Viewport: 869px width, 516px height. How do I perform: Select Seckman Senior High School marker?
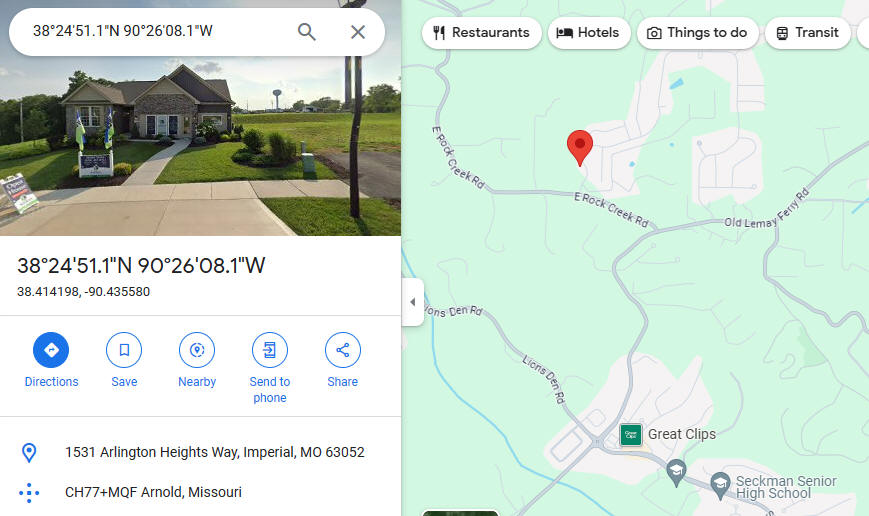(x=720, y=486)
